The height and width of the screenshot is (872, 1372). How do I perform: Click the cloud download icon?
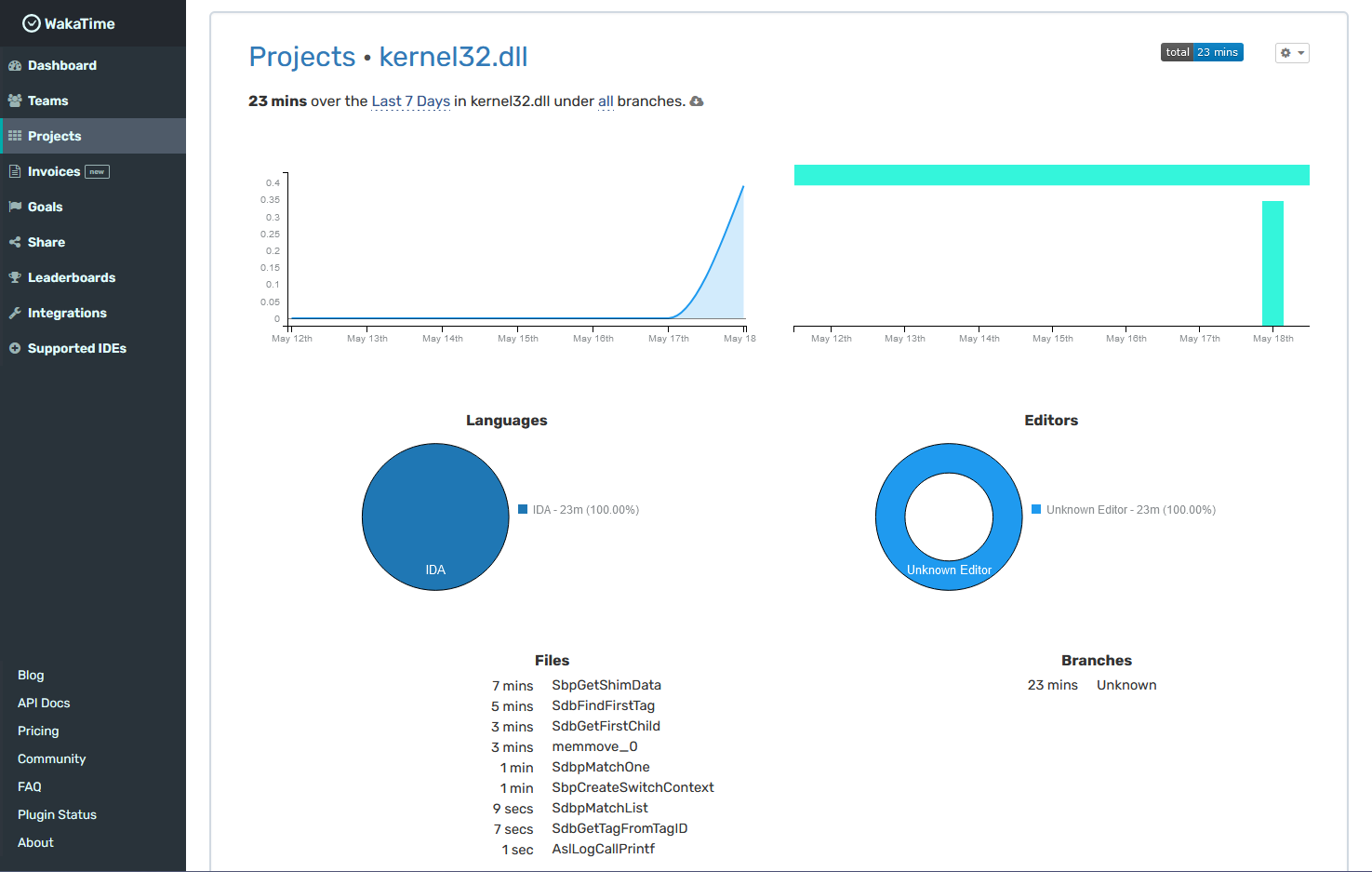click(x=697, y=101)
